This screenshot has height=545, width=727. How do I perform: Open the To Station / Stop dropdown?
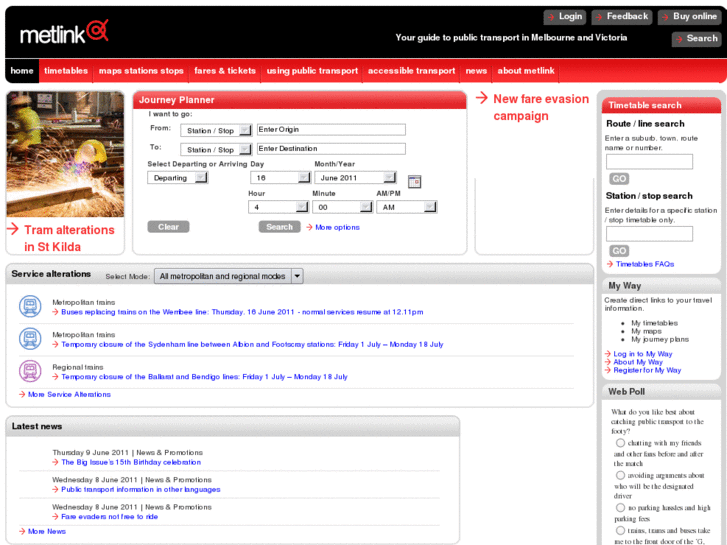point(216,149)
